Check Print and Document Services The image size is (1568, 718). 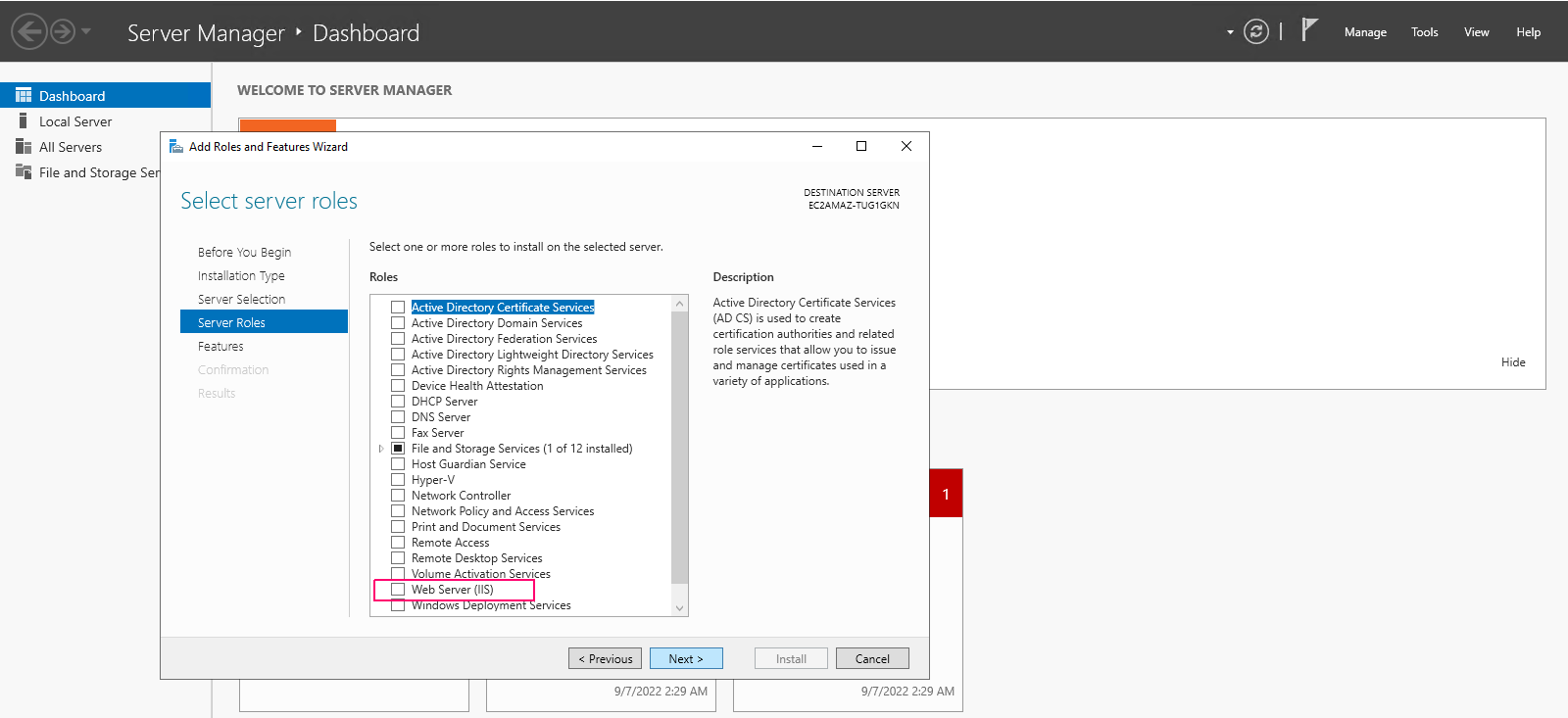pyautogui.click(x=398, y=527)
